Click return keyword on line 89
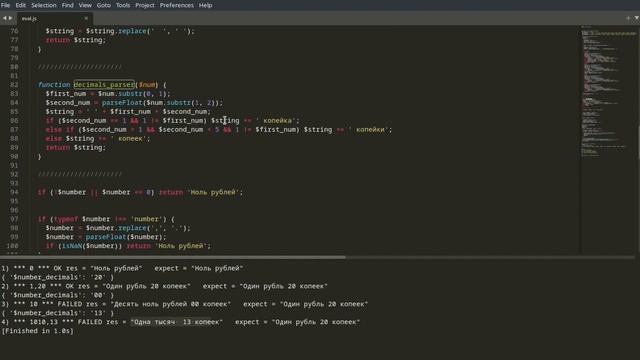The height and width of the screenshot is (360, 640). click(x=58, y=147)
